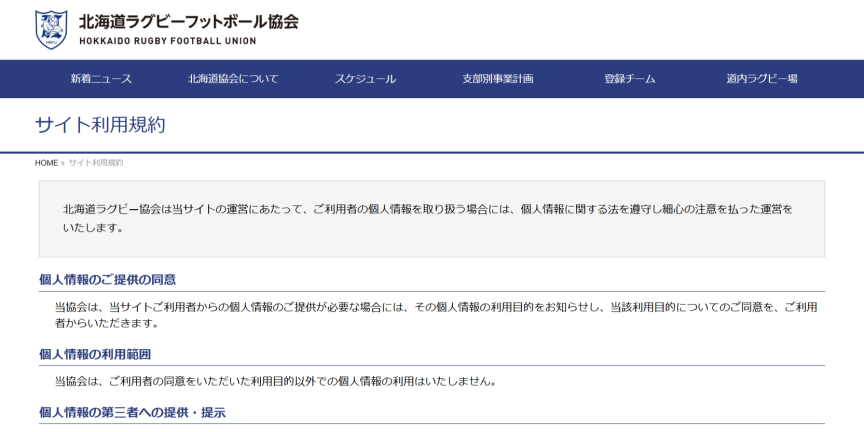The height and width of the screenshot is (432, 864).
Task: Open the 北海道協会について menu item
Action: pyautogui.click(x=233, y=79)
